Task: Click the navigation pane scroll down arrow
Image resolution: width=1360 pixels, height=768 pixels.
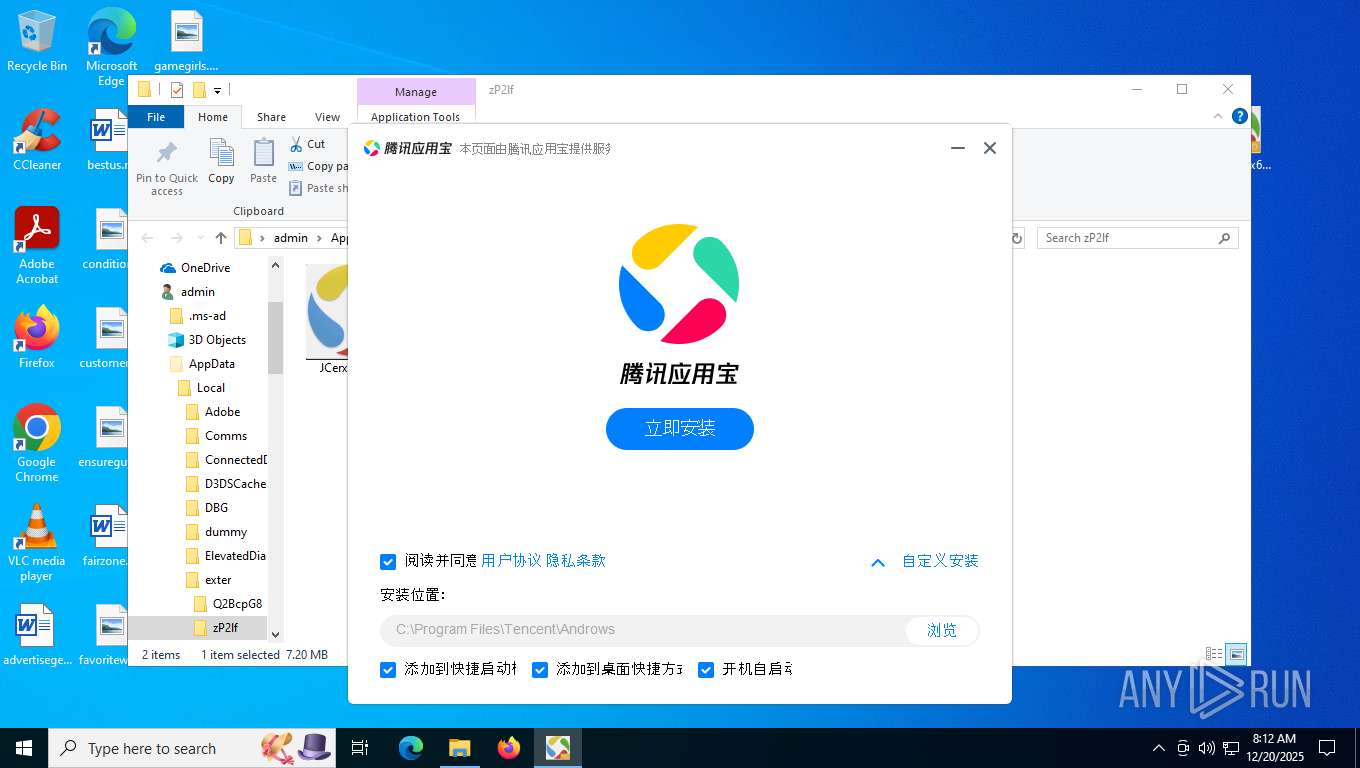Action: click(276, 634)
